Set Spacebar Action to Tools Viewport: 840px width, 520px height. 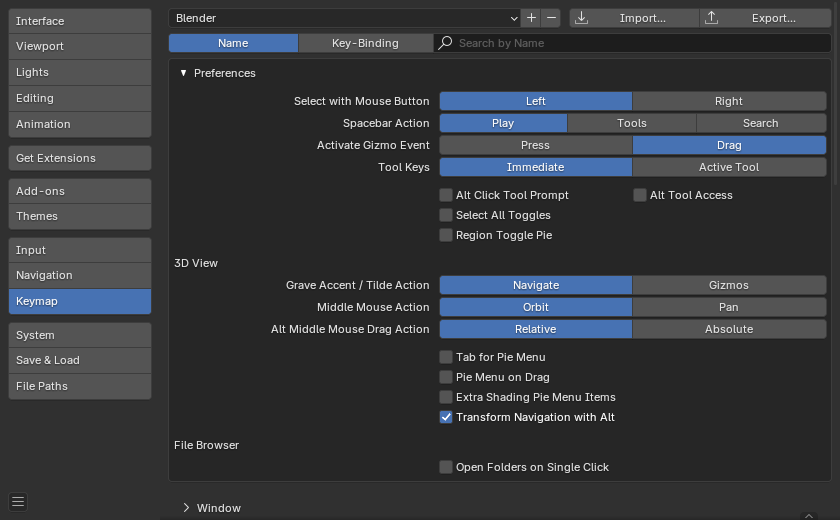[x=632, y=123]
